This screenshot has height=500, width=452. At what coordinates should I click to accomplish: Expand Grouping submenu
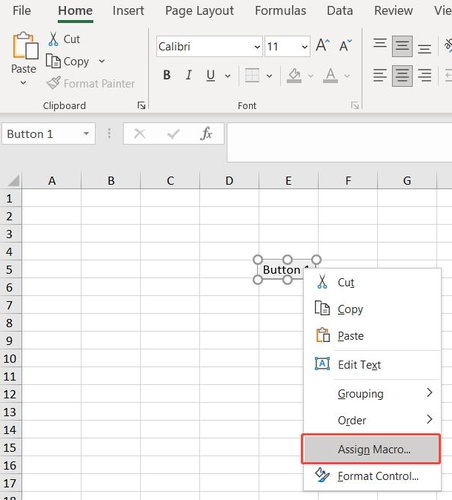tap(372, 394)
